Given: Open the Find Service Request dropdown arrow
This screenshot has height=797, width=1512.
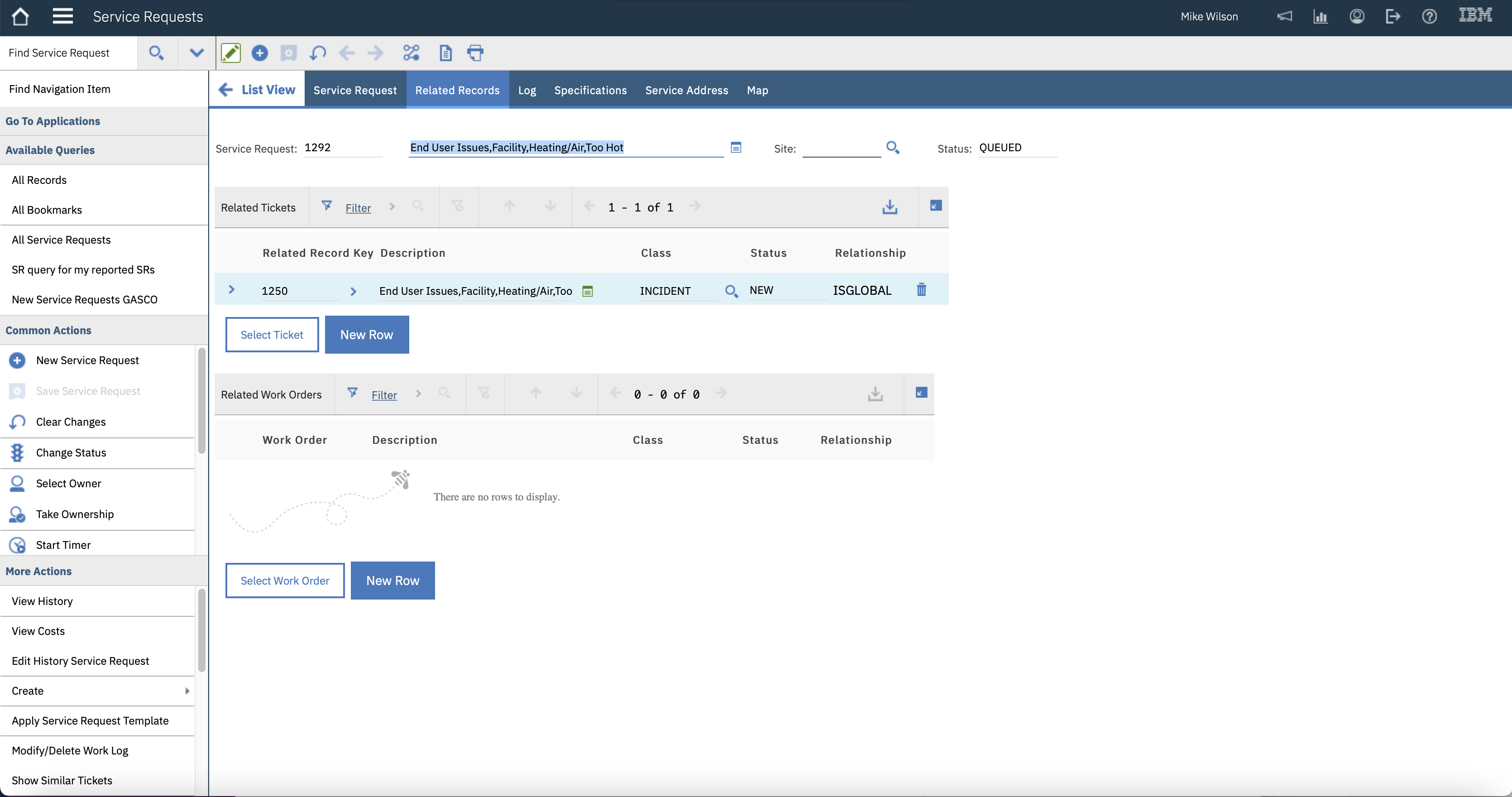Looking at the screenshot, I should pyautogui.click(x=196, y=53).
